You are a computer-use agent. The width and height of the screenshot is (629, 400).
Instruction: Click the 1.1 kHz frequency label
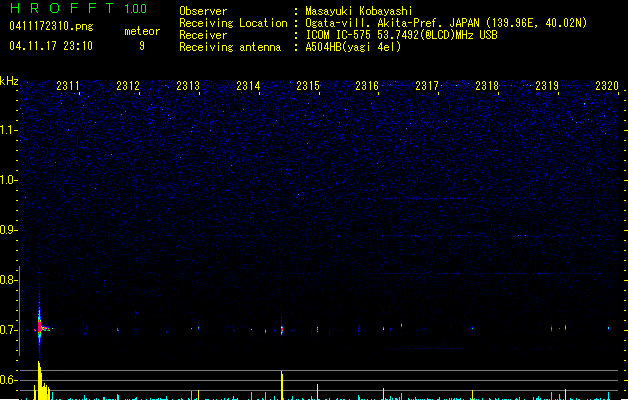[x=7, y=130]
